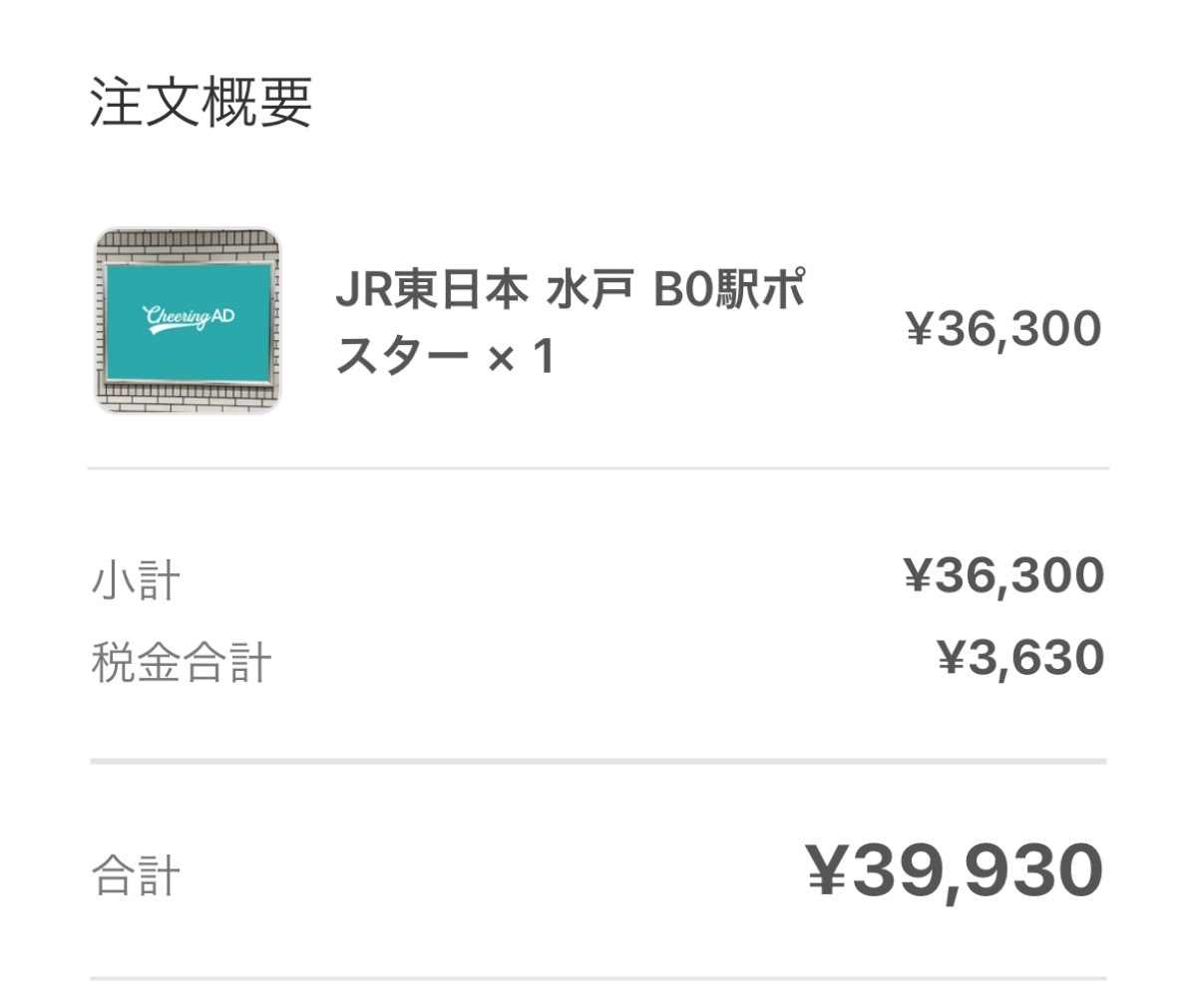
Task: Click the × 1 quantity indicator
Action: 520,357
